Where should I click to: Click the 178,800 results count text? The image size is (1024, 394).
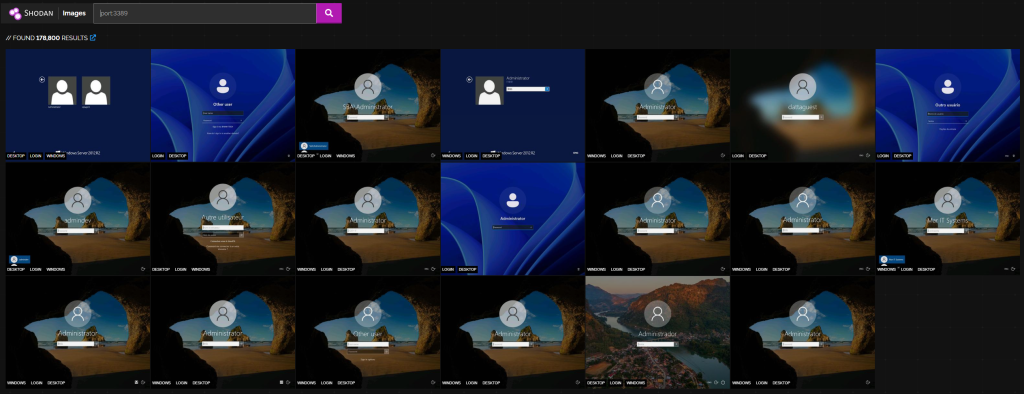tap(48, 38)
